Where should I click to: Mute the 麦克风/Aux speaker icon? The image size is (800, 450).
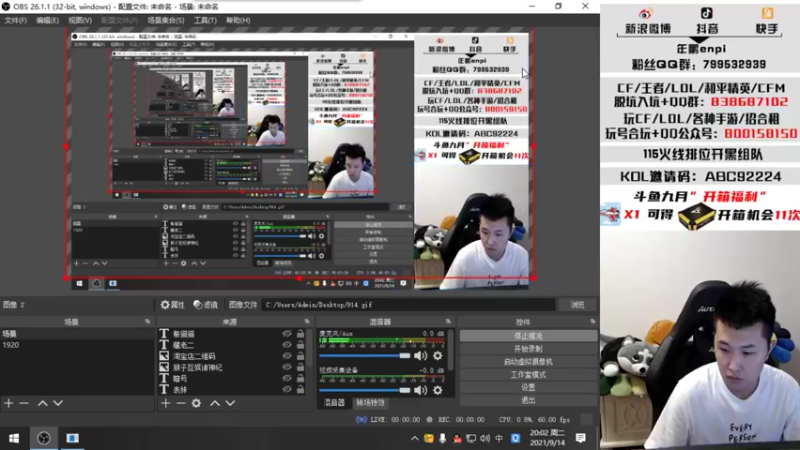click(x=420, y=356)
